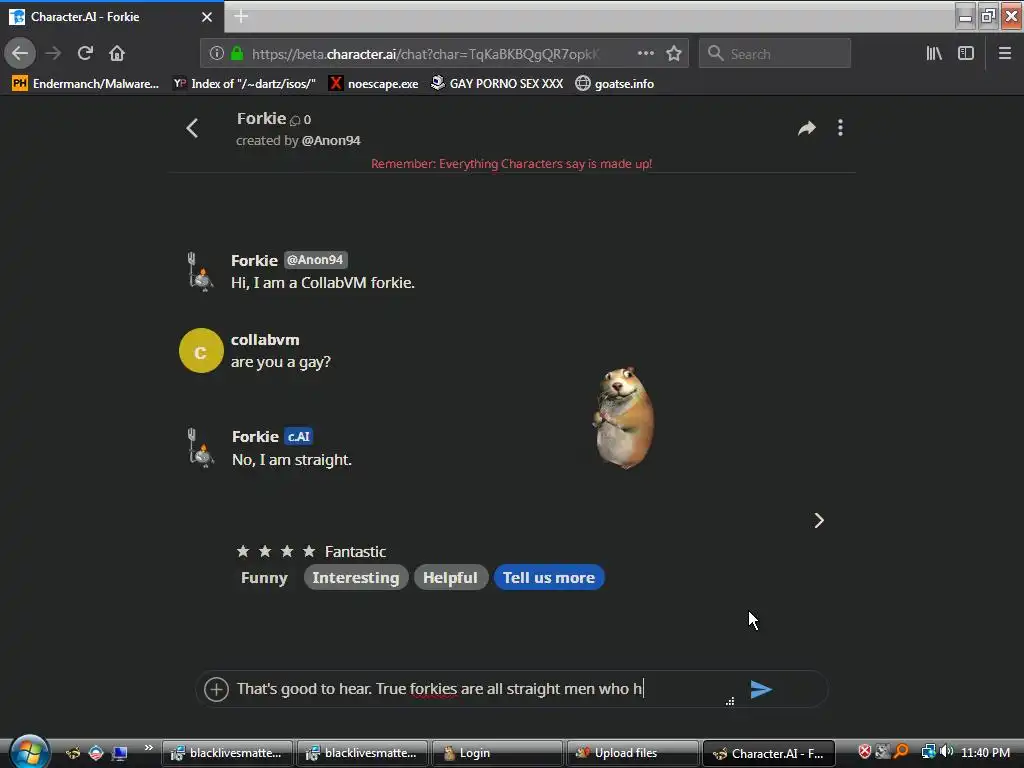The height and width of the screenshot is (768, 1024).
Task: Click the Tell us more button
Action: click(x=549, y=578)
